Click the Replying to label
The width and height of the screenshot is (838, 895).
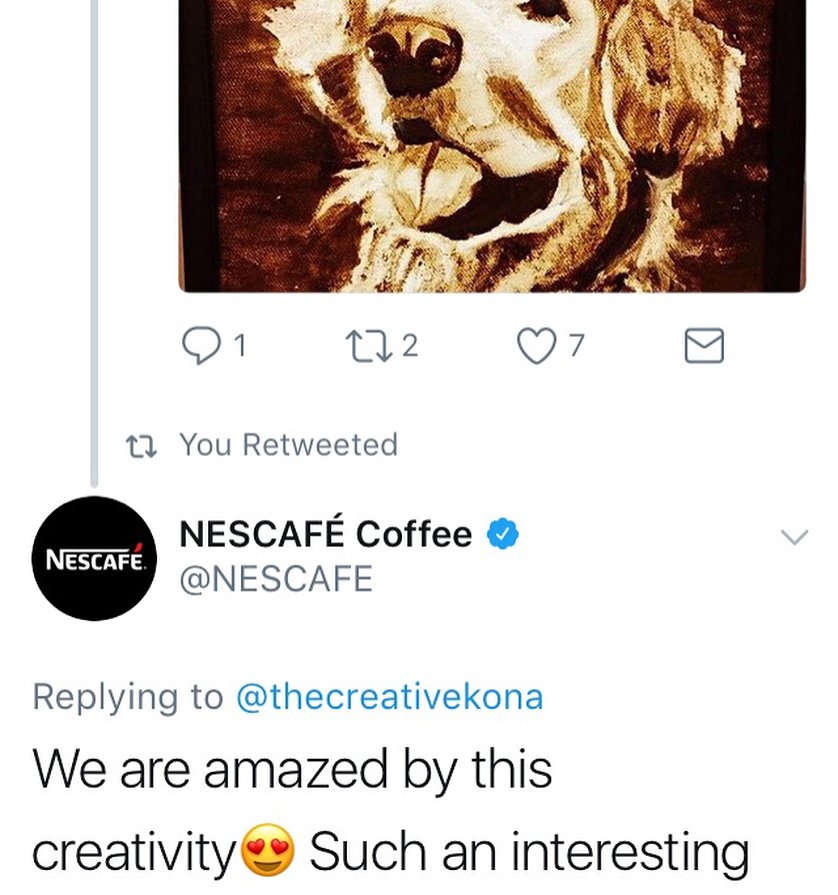tap(128, 697)
